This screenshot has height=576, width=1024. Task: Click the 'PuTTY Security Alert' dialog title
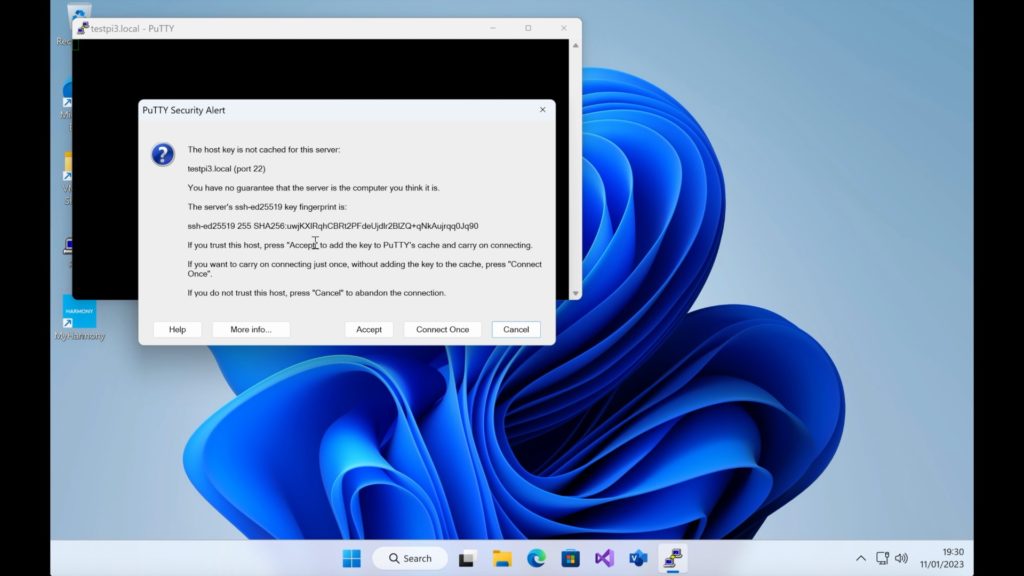coord(184,110)
